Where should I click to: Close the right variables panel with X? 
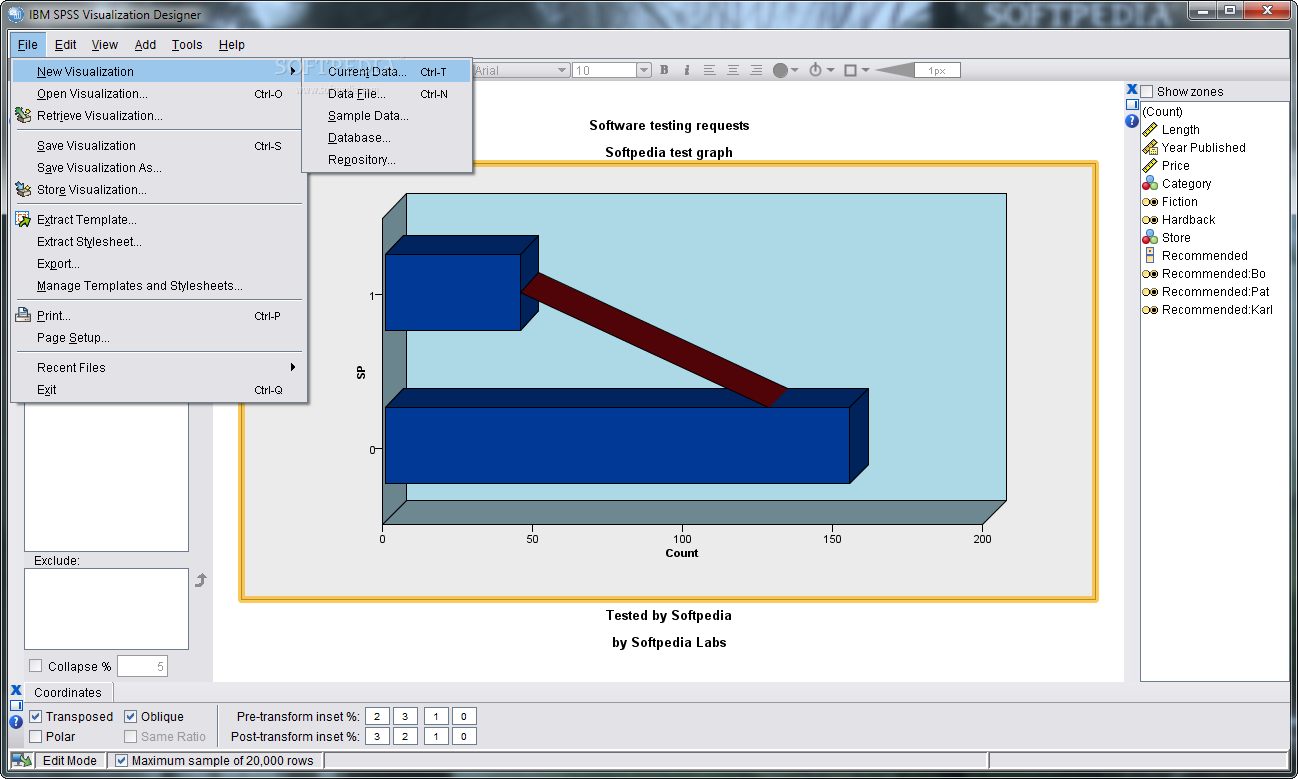click(x=1132, y=89)
